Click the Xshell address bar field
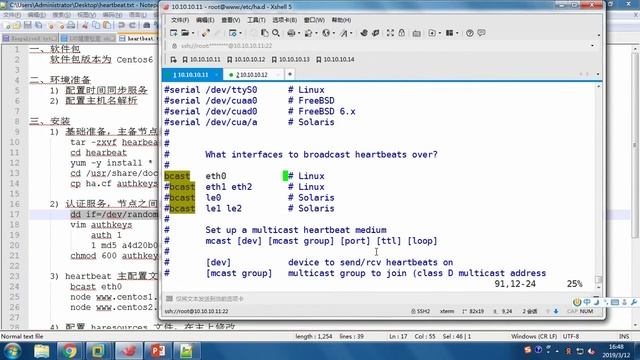This screenshot has width=640, height=360. pyautogui.click(x=380, y=46)
